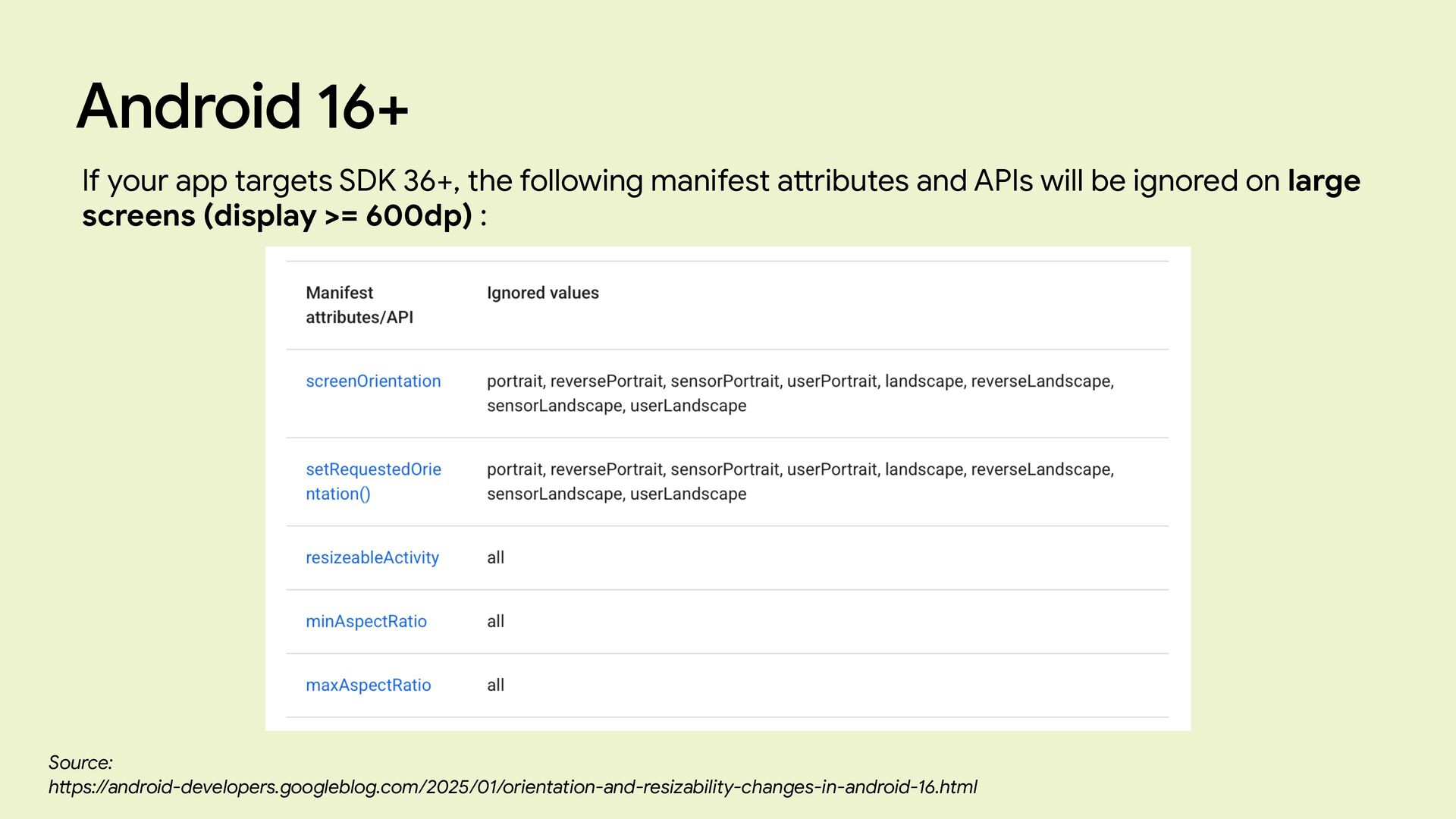Click the 'all' value beside minAspectRatio
This screenshot has height=819, width=1456.
[495, 622]
